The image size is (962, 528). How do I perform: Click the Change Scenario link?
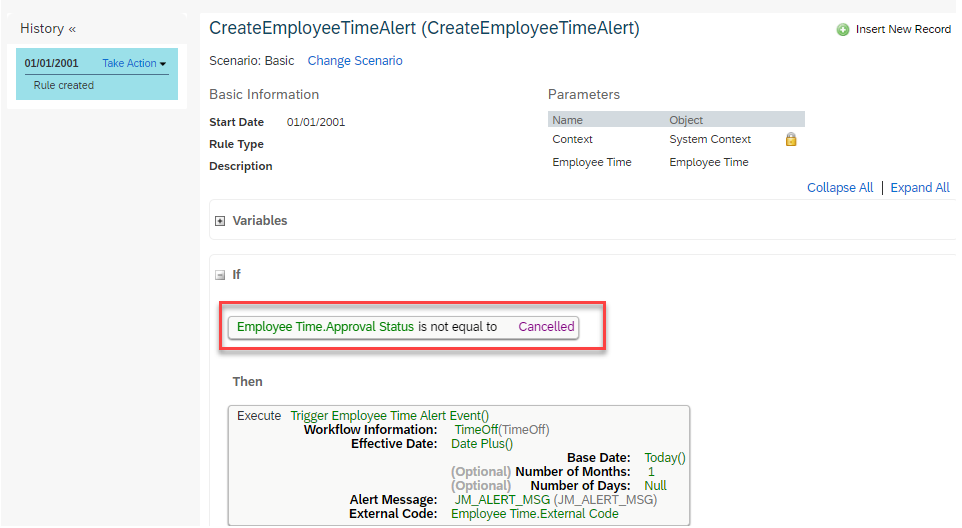355,61
